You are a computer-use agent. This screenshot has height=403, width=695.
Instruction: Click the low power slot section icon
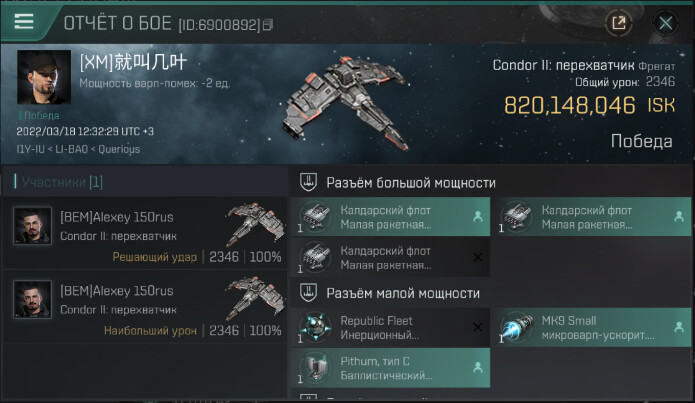click(x=308, y=293)
